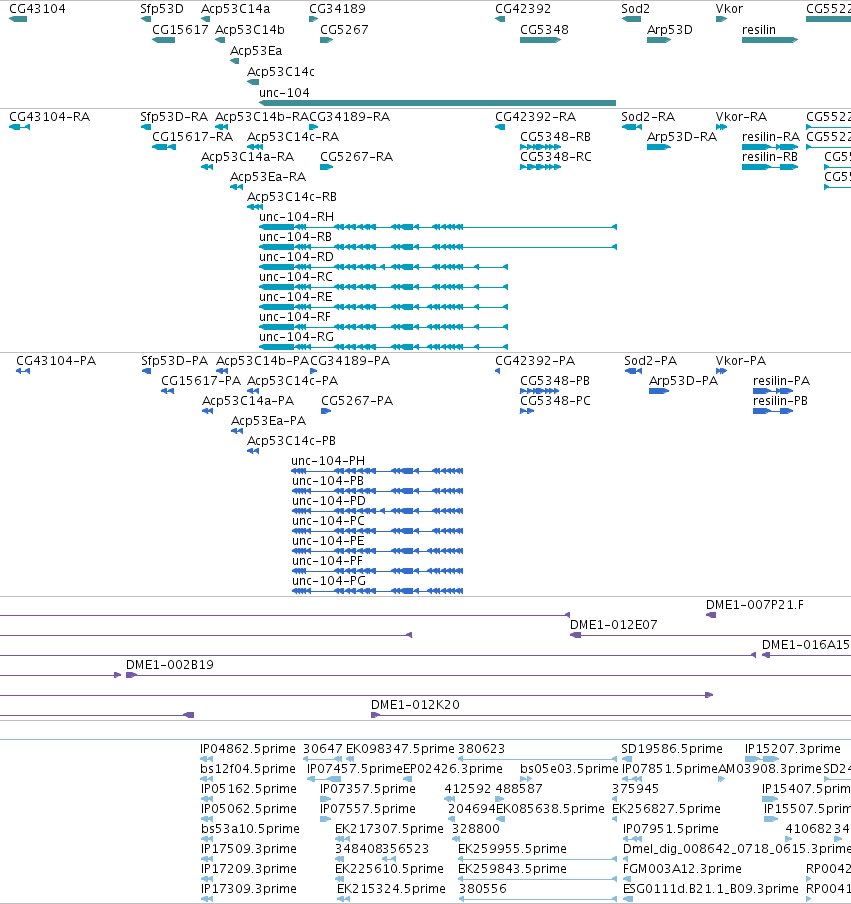The image size is (851, 904).
Task: Click the DME1-012K20 BAC label
Action: 415,705
